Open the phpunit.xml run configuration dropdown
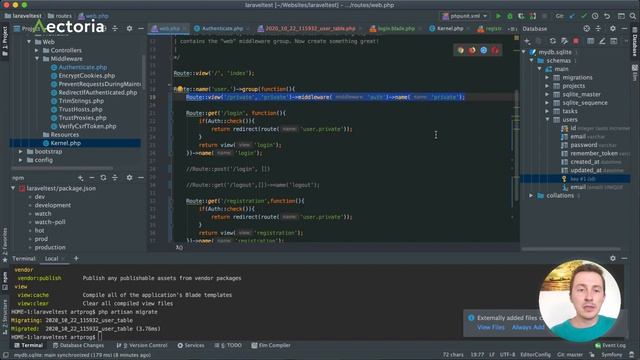The height and width of the screenshot is (360, 640). (464, 16)
